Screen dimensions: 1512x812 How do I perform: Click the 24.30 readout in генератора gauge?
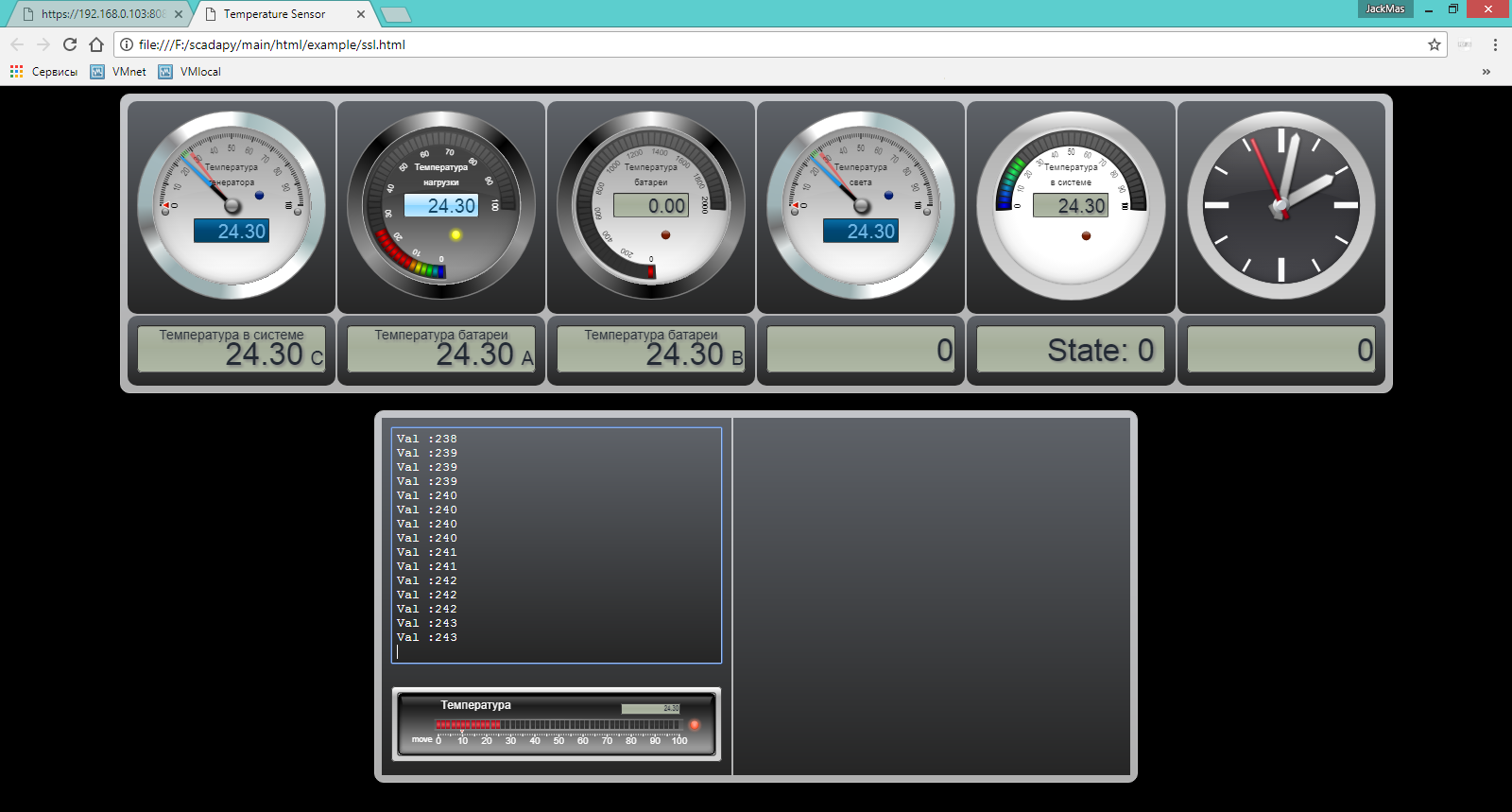tap(232, 231)
